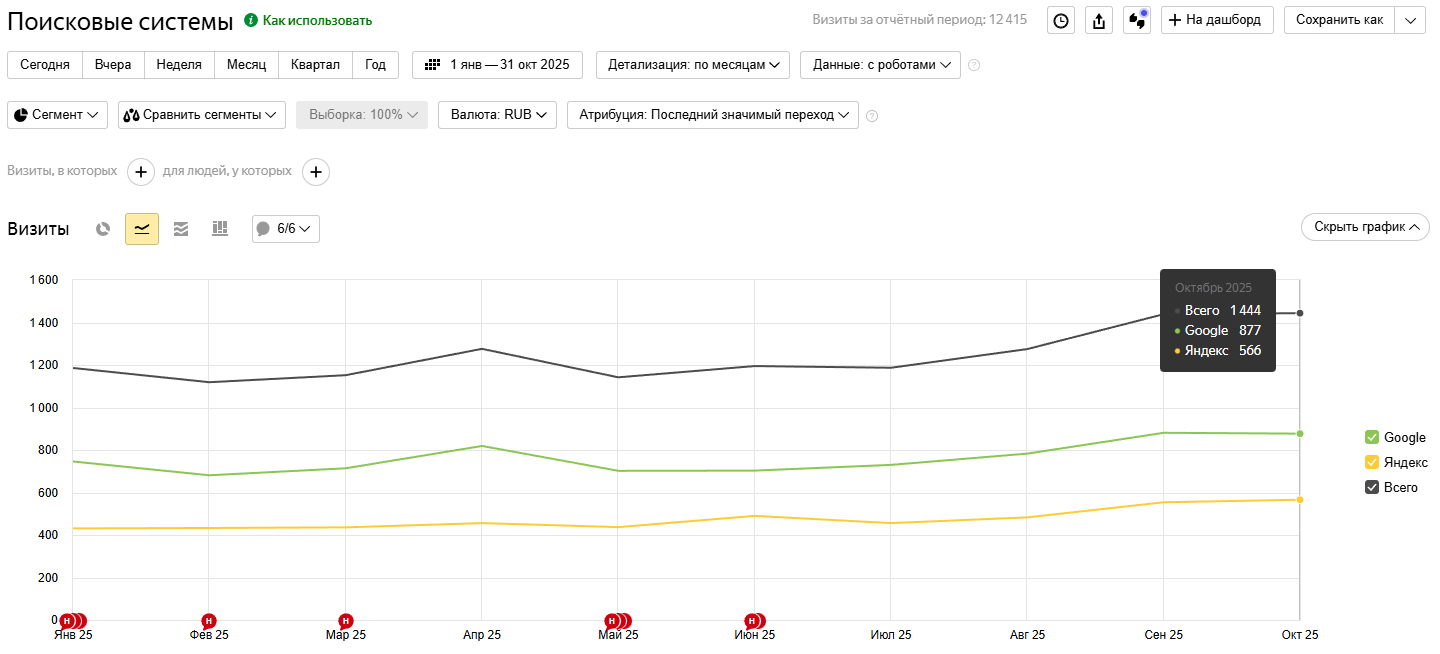This screenshot has height=654, width=1440.
Task: Select the Сегодня period tab
Action: pyautogui.click(x=45, y=65)
